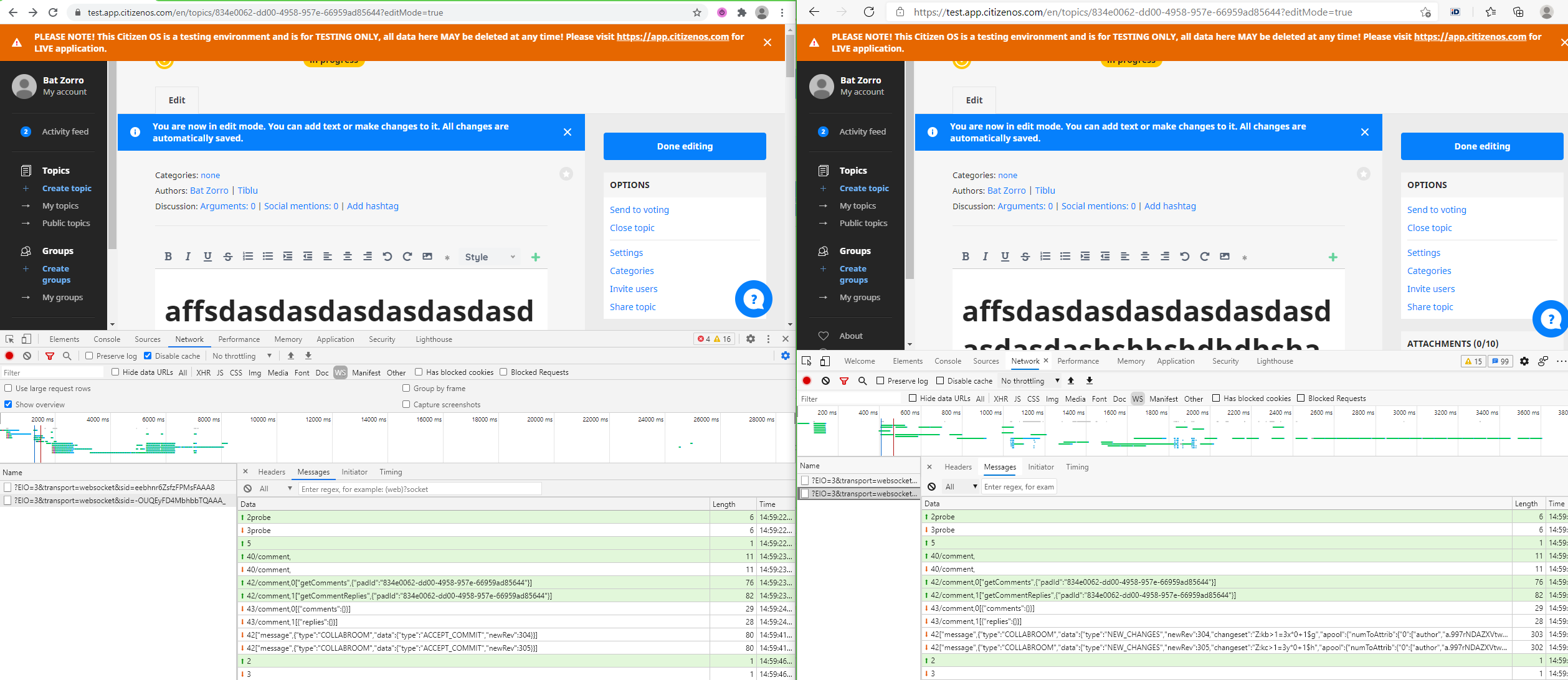Switch to the Console tab in DevTools
Viewport: 1568px width, 680px height.
coord(107,339)
